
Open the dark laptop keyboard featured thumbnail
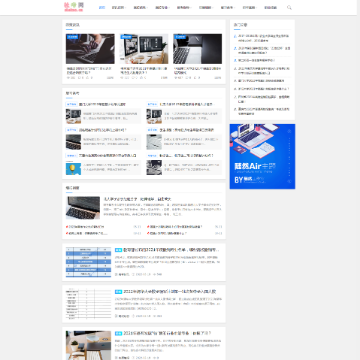(x=197, y=49)
